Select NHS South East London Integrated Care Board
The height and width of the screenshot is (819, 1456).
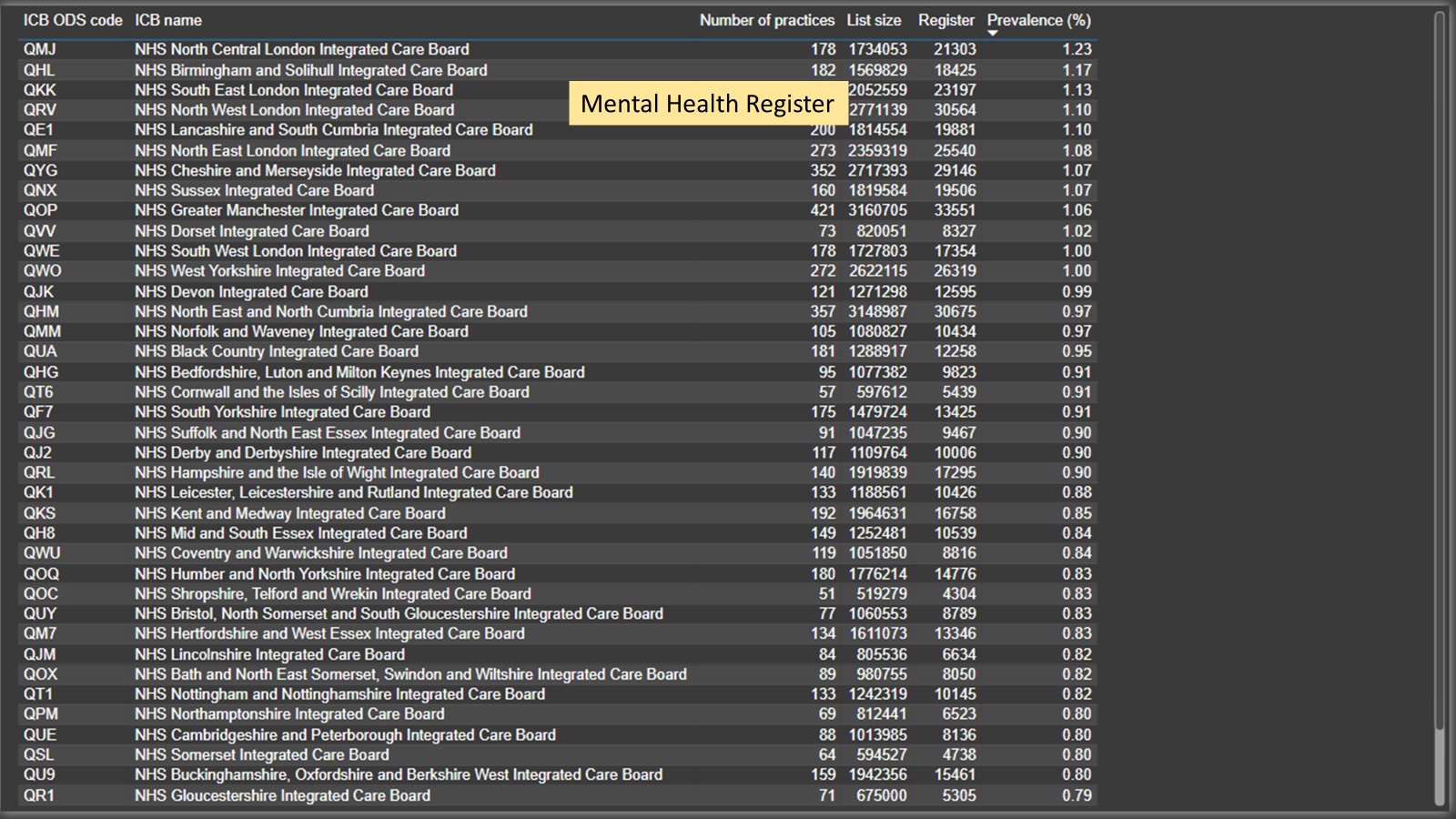pyautogui.click(x=294, y=90)
